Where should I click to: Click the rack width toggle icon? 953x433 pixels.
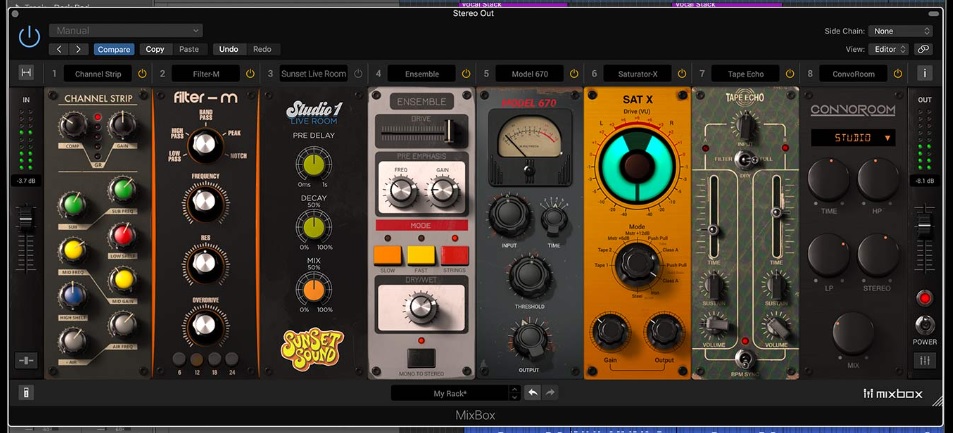coord(26,73)
